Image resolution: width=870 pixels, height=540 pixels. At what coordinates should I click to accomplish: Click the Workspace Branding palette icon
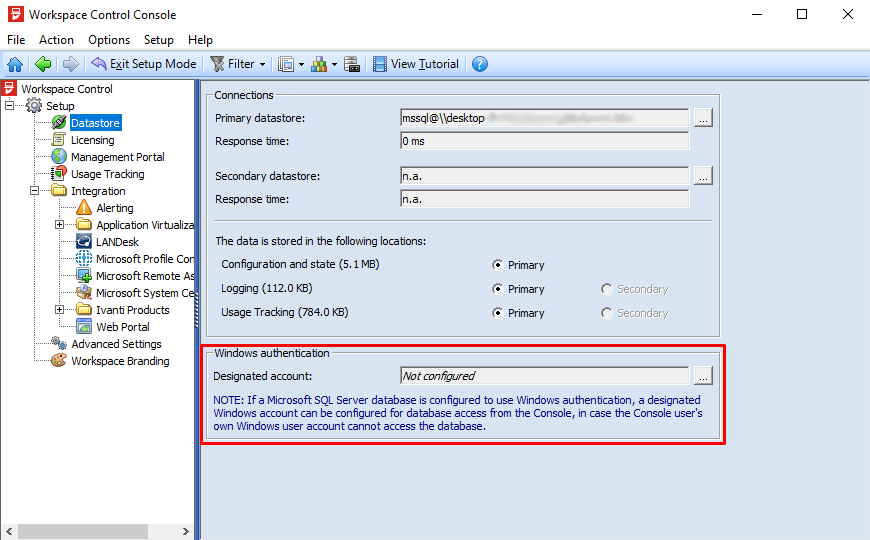coord(59,360)
